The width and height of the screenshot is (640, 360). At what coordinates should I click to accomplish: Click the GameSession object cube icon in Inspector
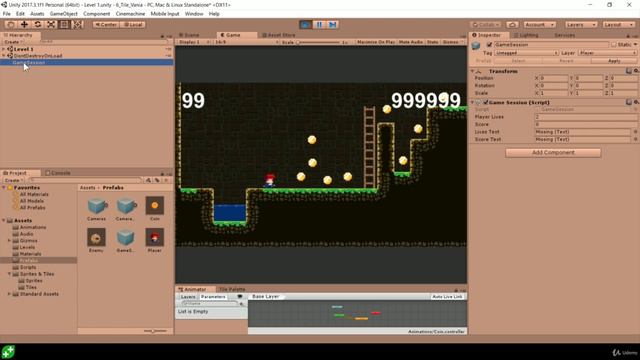coord(476,46)
